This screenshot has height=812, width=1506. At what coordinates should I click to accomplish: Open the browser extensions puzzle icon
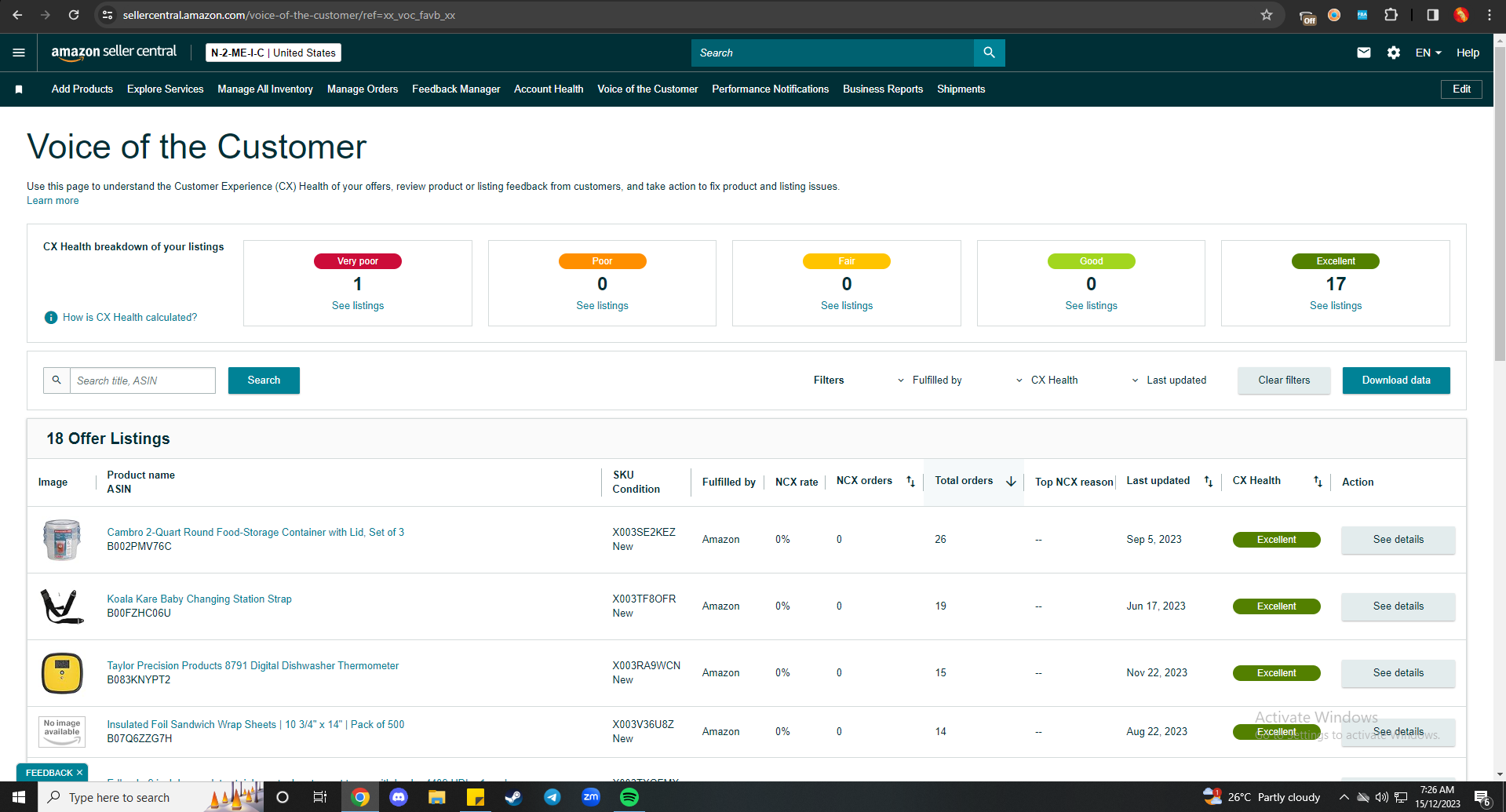point(1391,15)
